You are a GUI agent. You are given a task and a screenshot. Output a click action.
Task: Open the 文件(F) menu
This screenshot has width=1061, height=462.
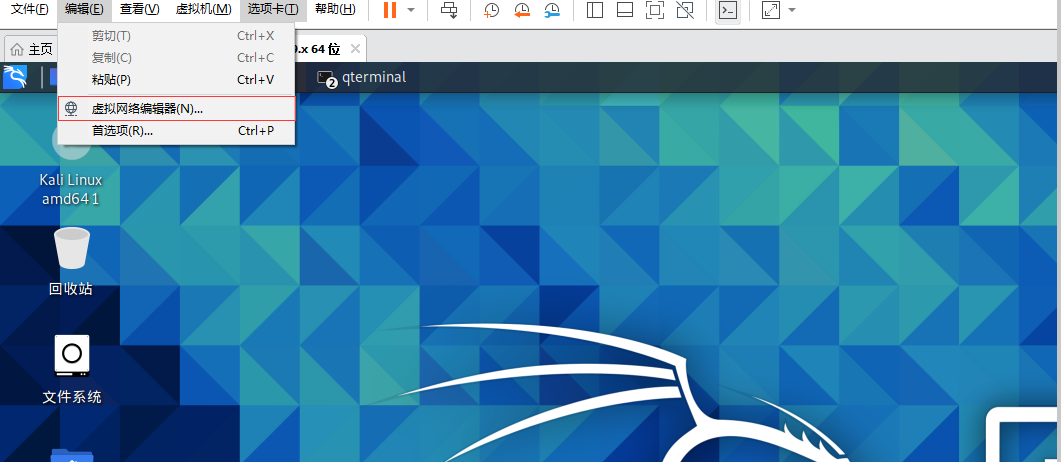coord(30,9)
